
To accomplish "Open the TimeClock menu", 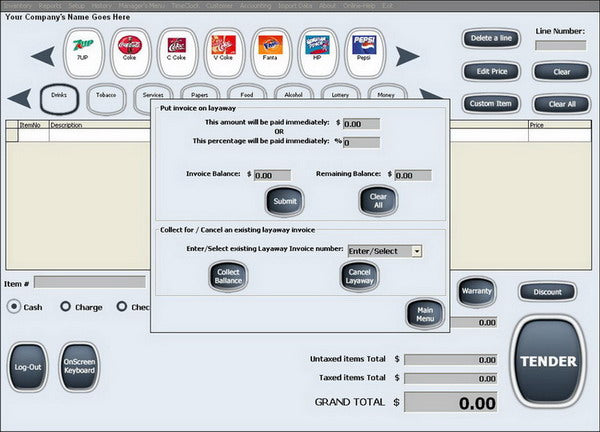I will [185, 6].
